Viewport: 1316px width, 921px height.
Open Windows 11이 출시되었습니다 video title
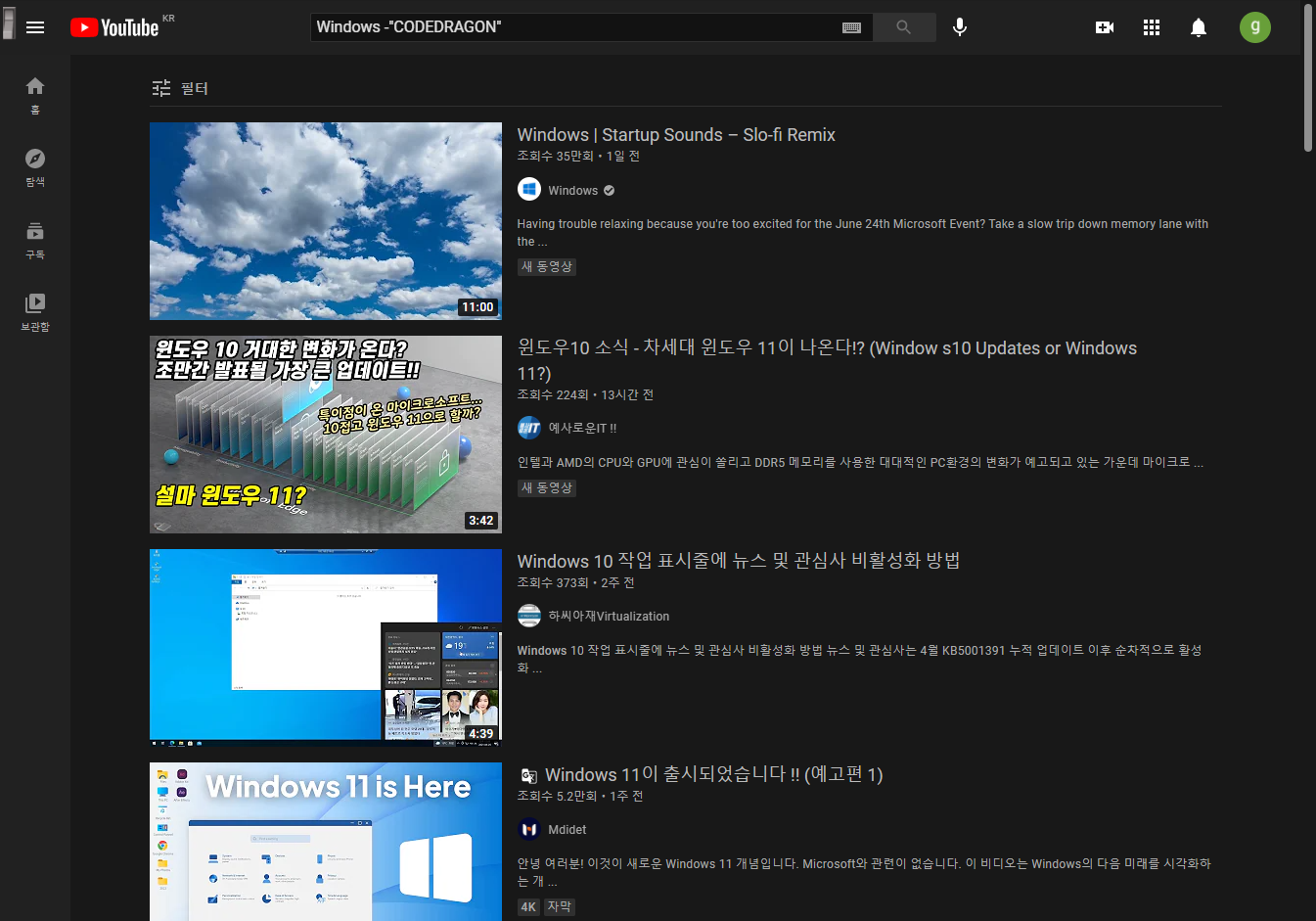(x=714, y=775)
